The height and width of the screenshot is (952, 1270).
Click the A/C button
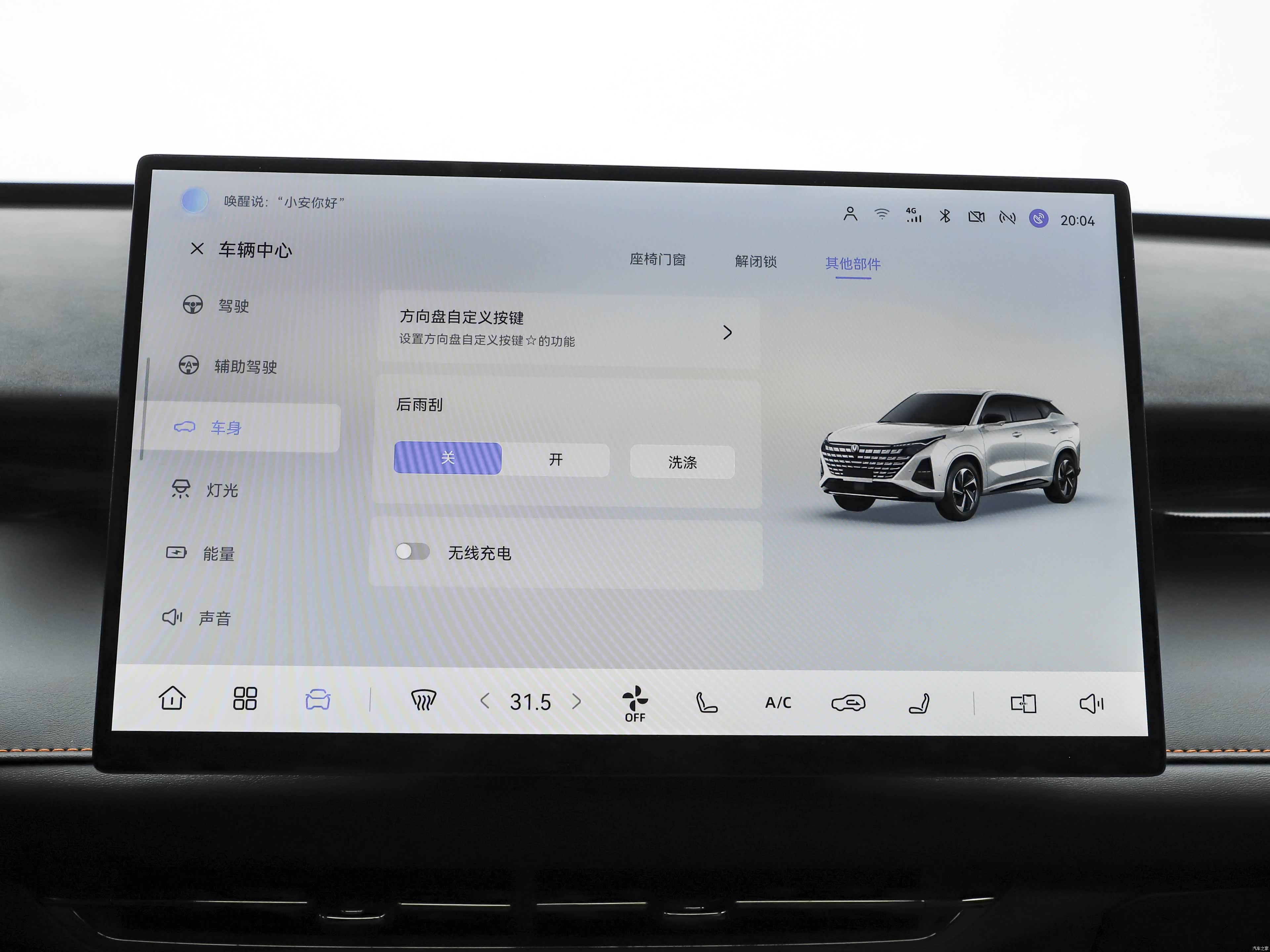pos(778,702)
